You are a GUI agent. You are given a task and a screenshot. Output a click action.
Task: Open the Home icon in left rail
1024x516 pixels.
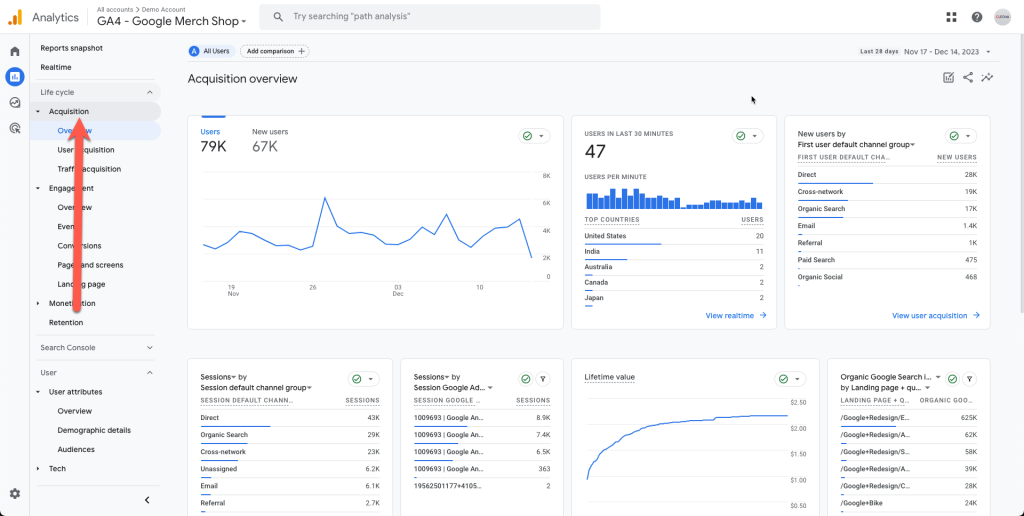14,51
